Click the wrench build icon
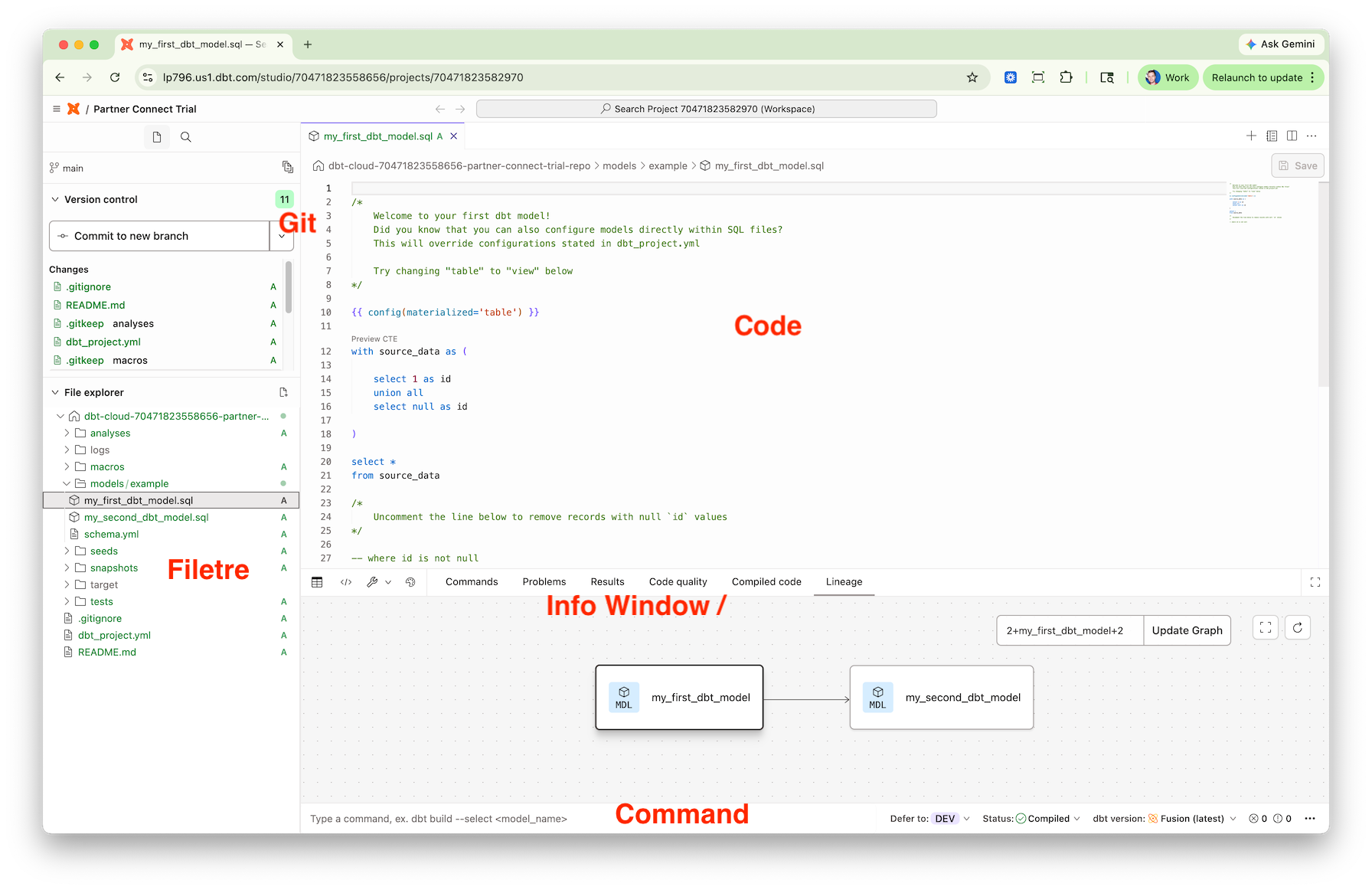Viewport: 1372px width, 890px height. (372, 582)
